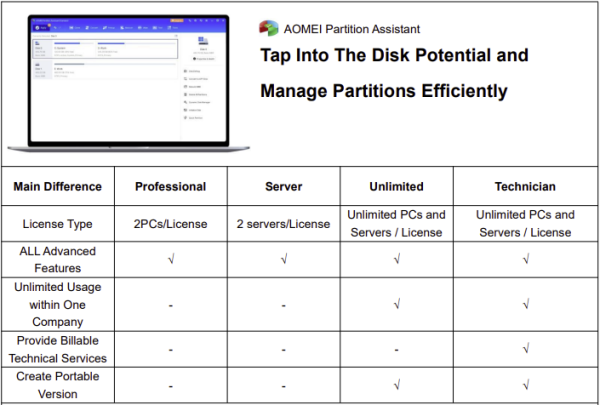Click the "Provide Billable Technical Services" row label
The width and height of the screenshot is (600, 405).
pos(58,349)
